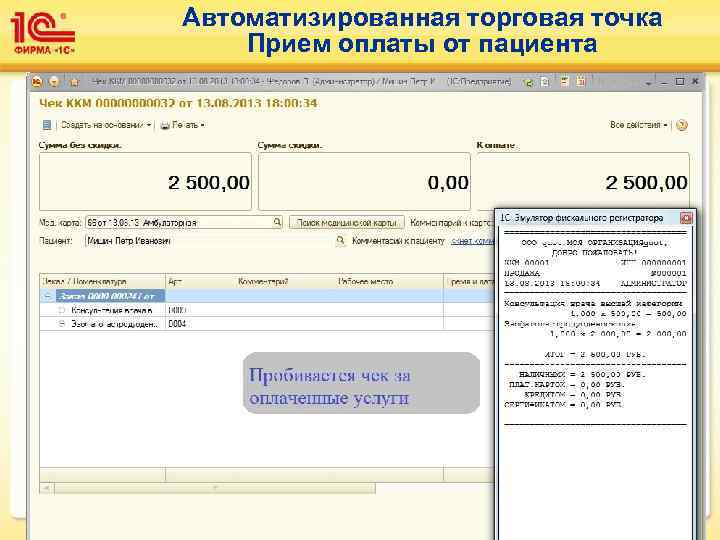Click the СЕРТИФИКАТОМ line on the receipt
720x540 pixels.
coord(563,405)
